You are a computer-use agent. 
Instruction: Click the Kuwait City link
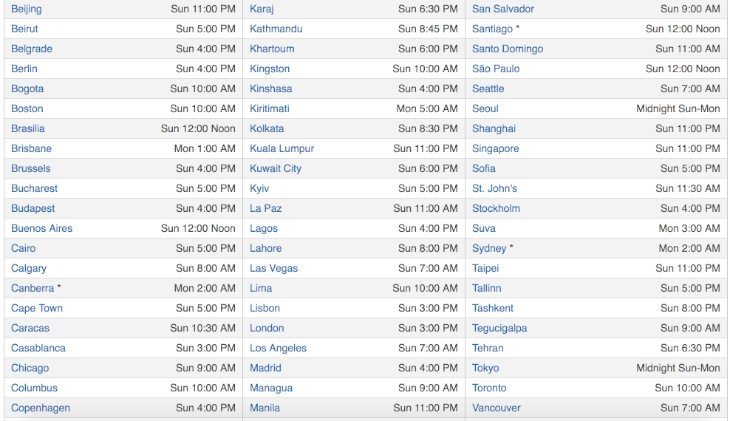pos(275,169)
